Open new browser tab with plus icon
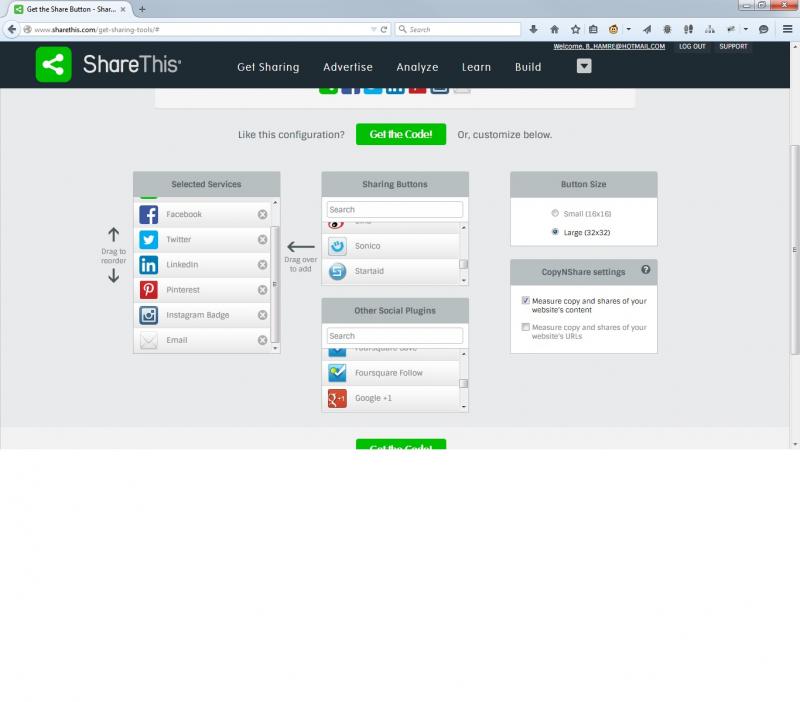 (x=142, y=9)
